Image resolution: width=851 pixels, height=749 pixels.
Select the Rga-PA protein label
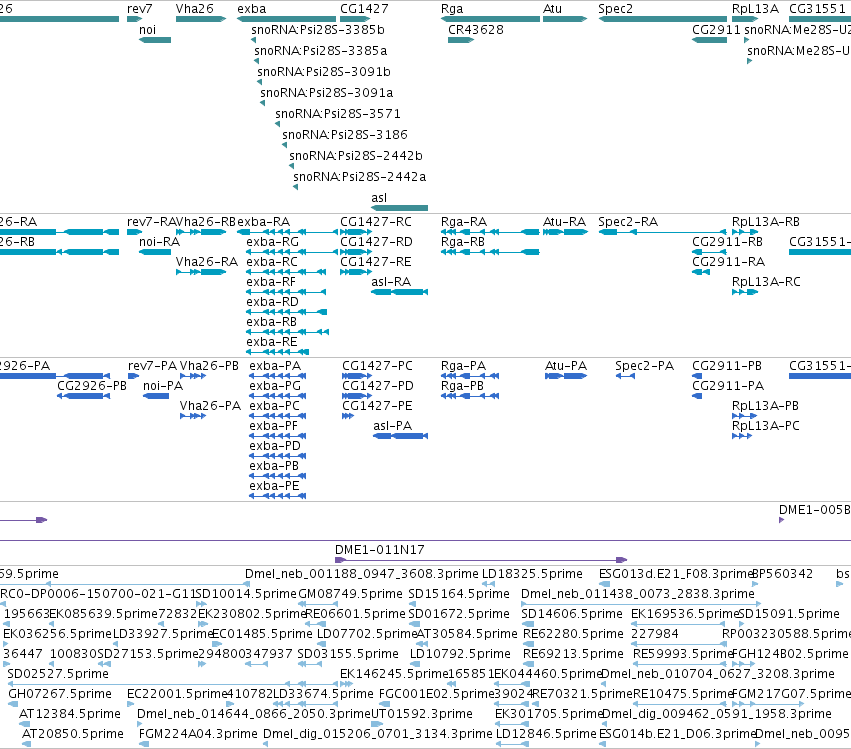(x=463, y=366)
